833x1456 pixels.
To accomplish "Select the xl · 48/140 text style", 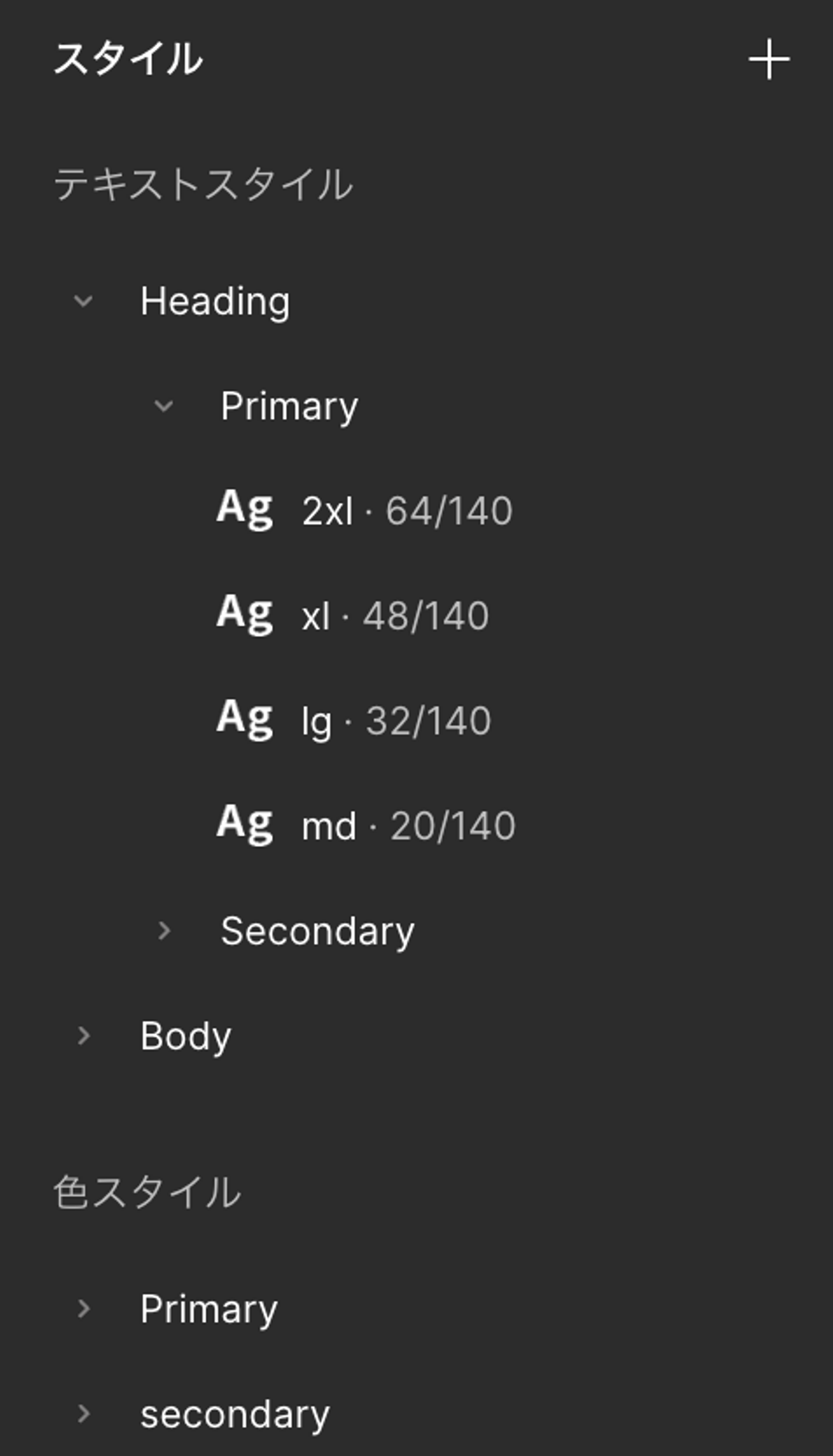I will pyautogui.click(x=396, y=615).
